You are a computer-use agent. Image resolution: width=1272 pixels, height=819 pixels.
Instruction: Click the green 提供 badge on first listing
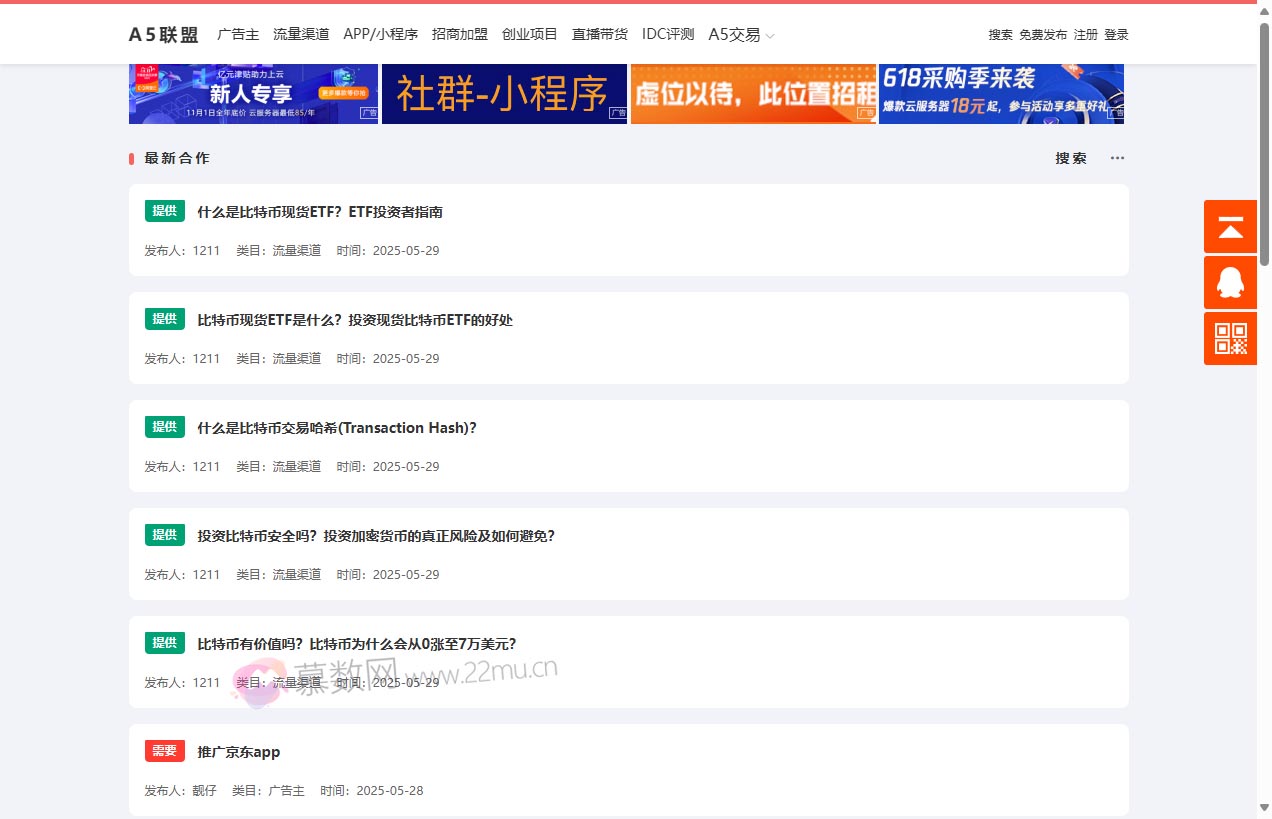[164, 211]
